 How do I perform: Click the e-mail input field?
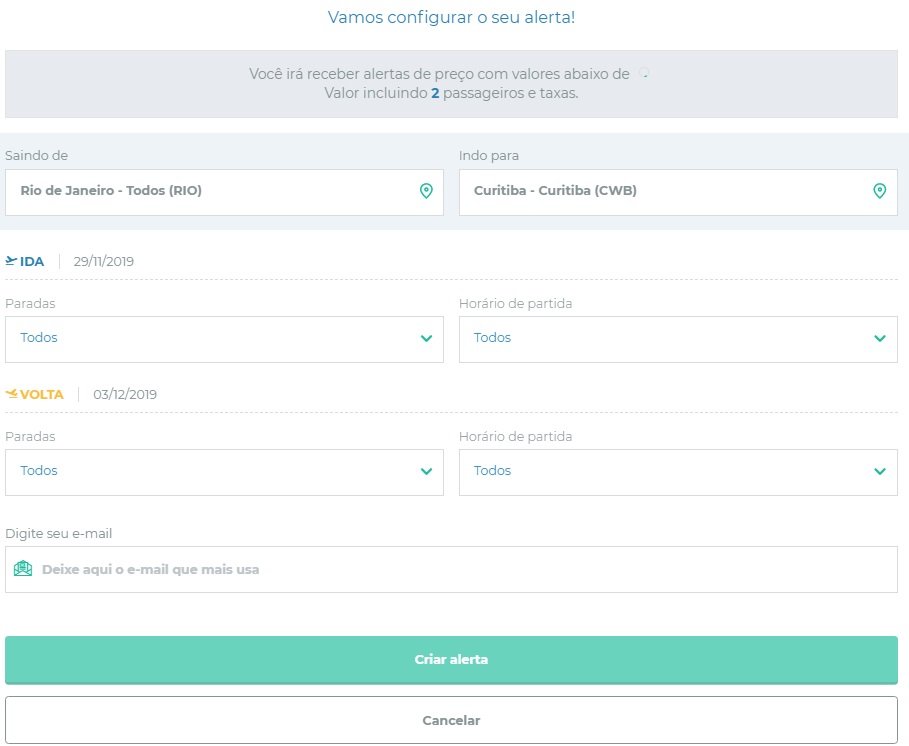click(x=451, y=569)
